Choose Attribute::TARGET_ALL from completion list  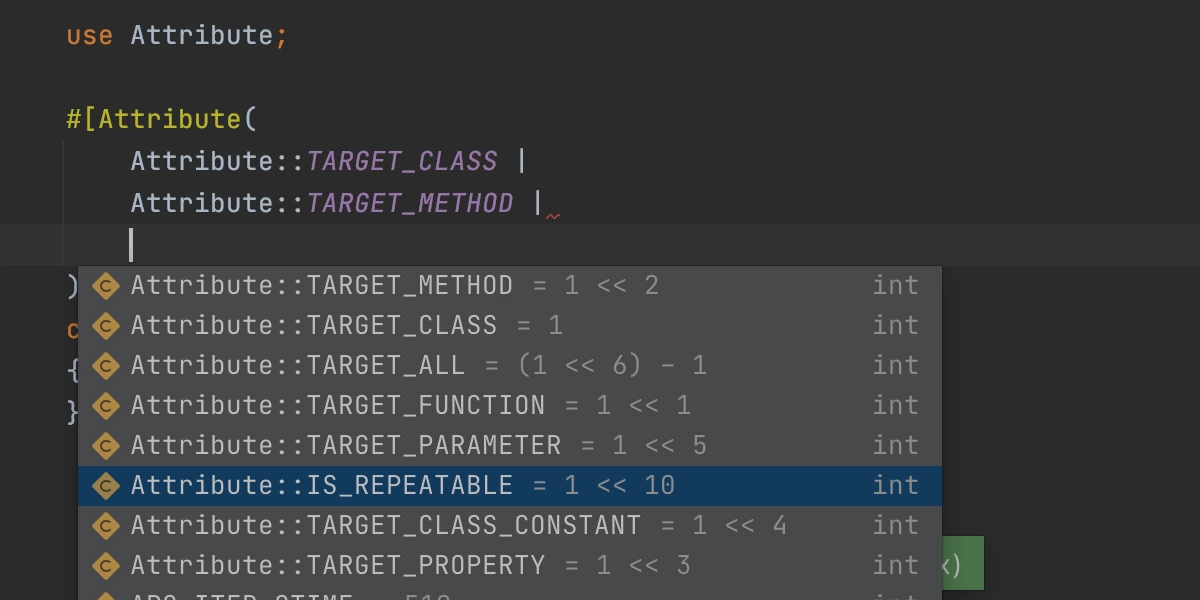coord(298,366)
